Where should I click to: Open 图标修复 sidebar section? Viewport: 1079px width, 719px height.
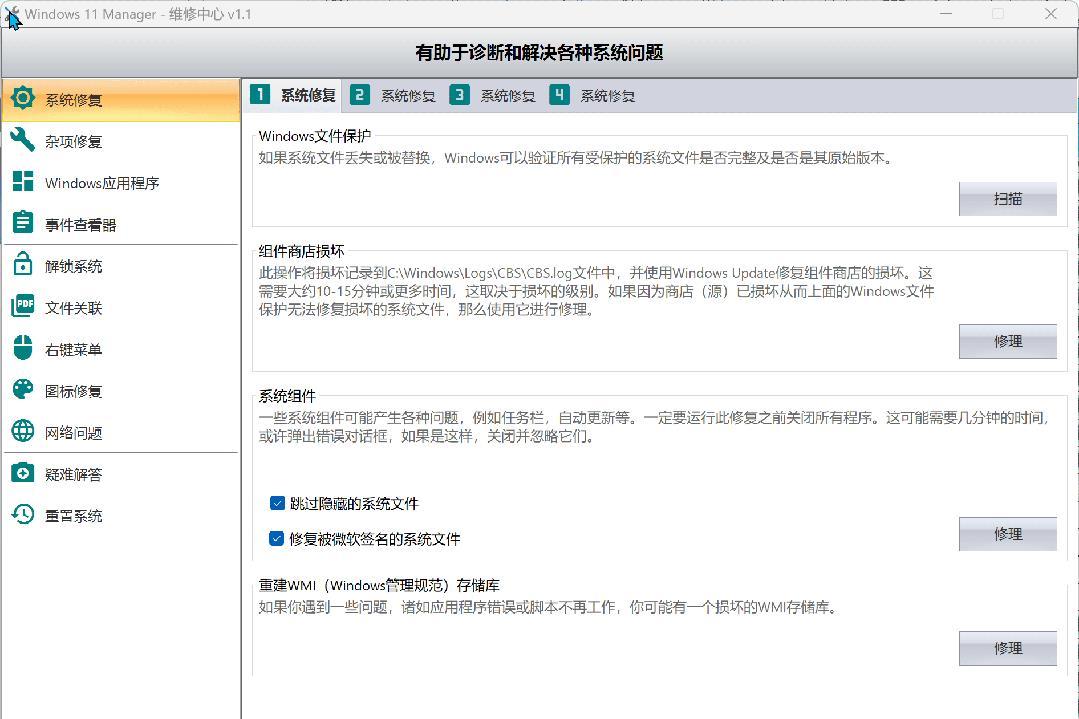coord(121,391)
